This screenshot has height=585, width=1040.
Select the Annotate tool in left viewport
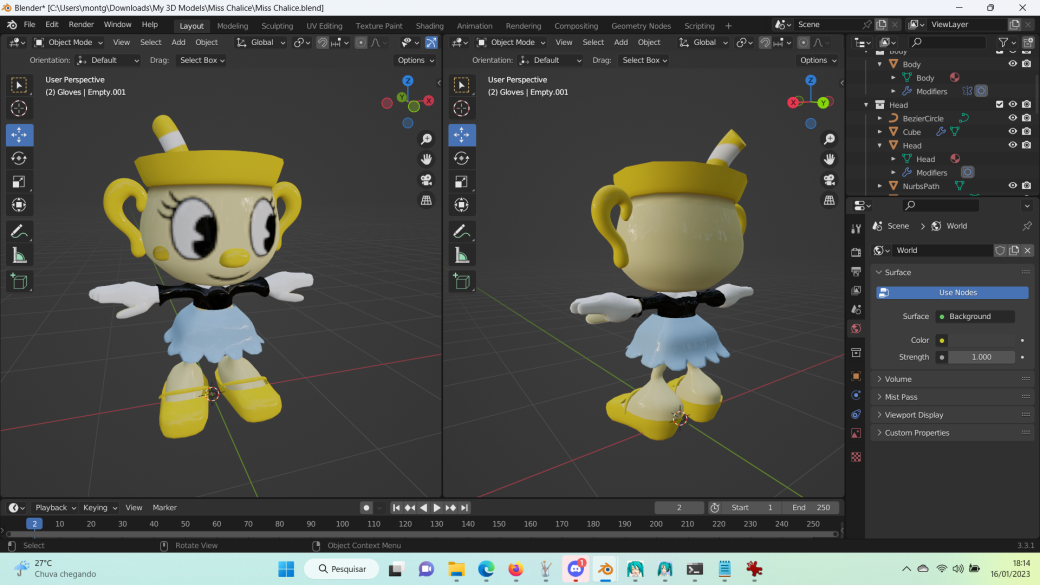(x=19, y=232)
